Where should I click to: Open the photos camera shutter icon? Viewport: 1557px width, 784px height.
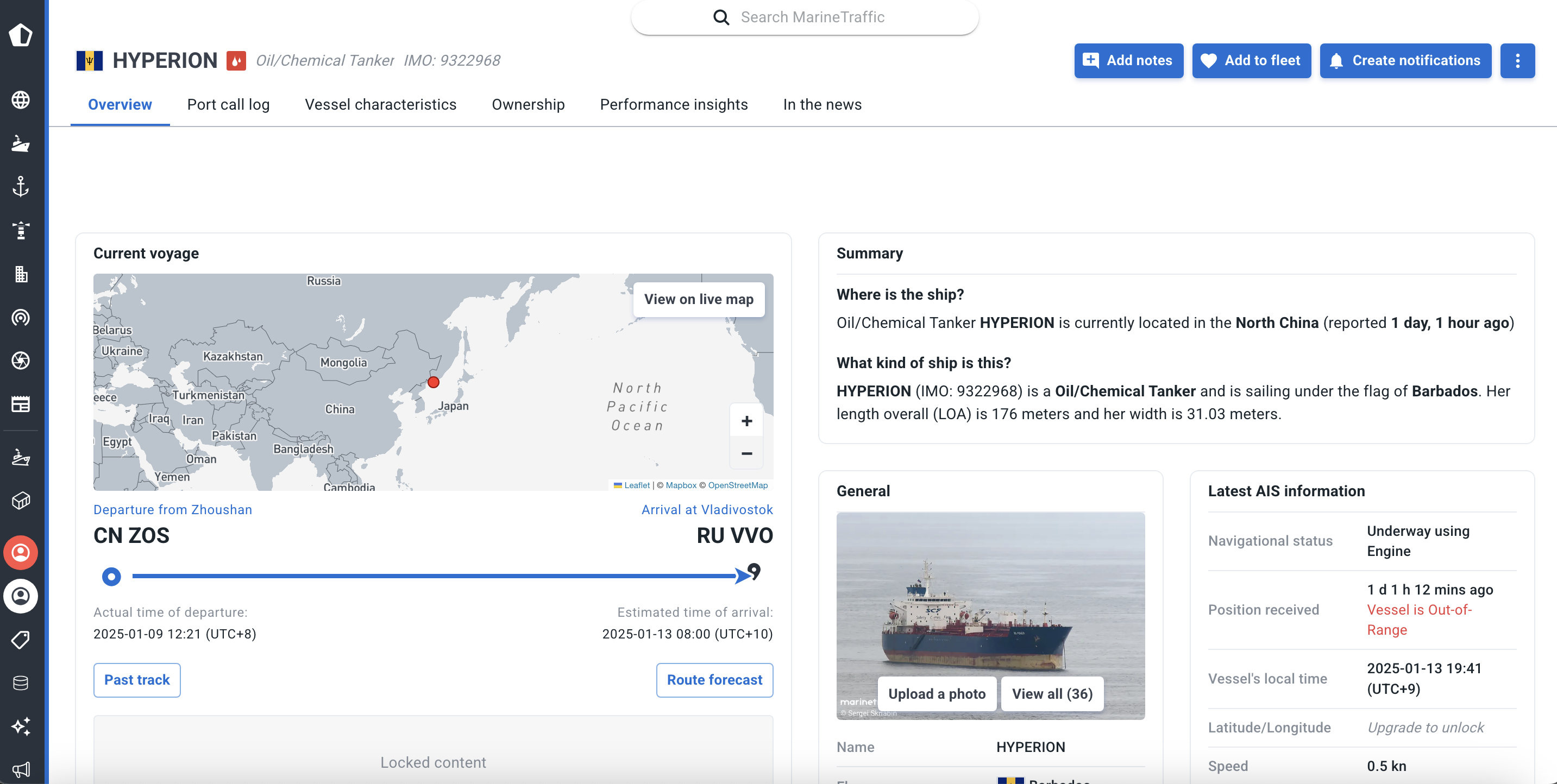[x=21, y=361]
